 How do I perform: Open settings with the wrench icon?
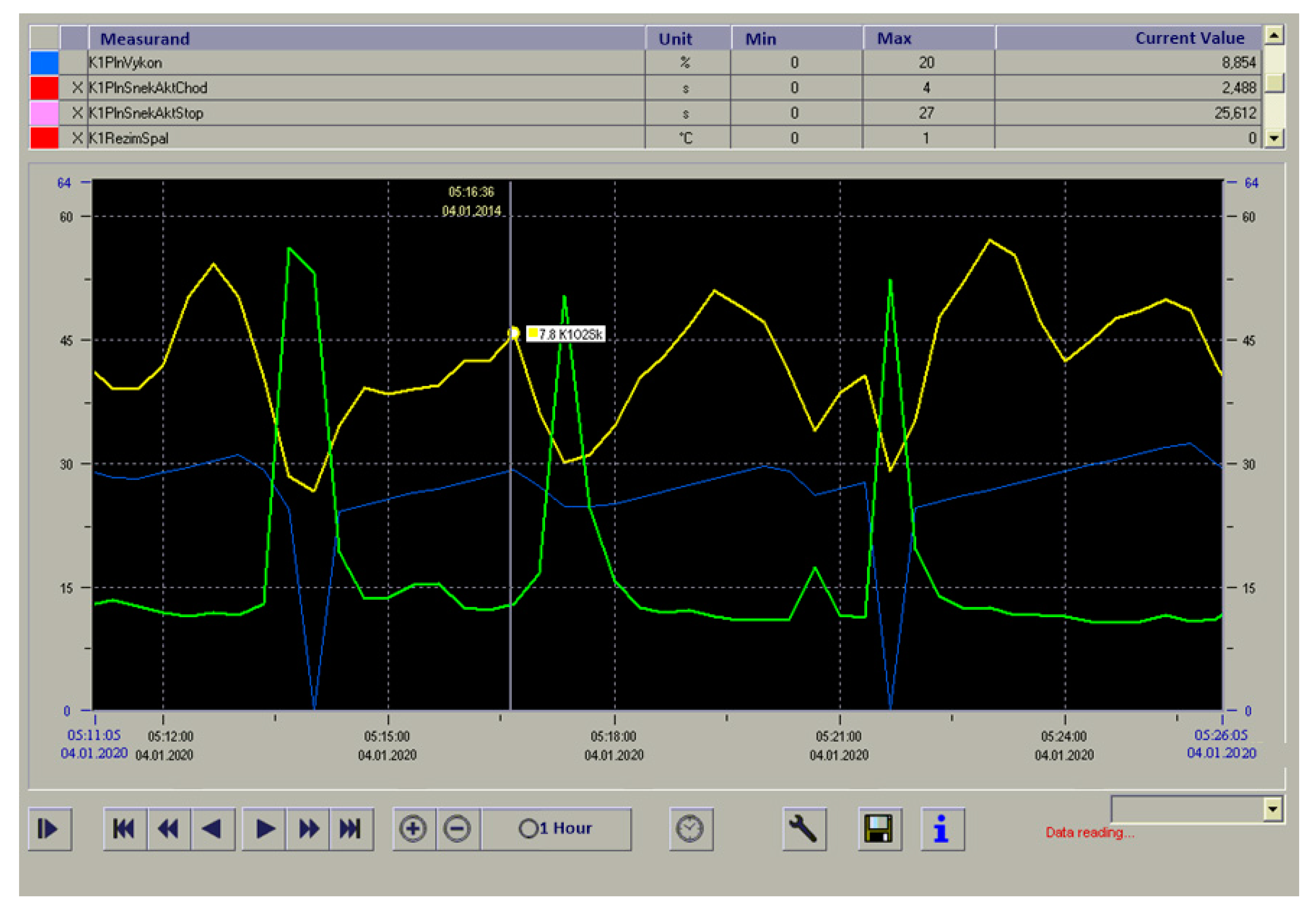[803, 829]
